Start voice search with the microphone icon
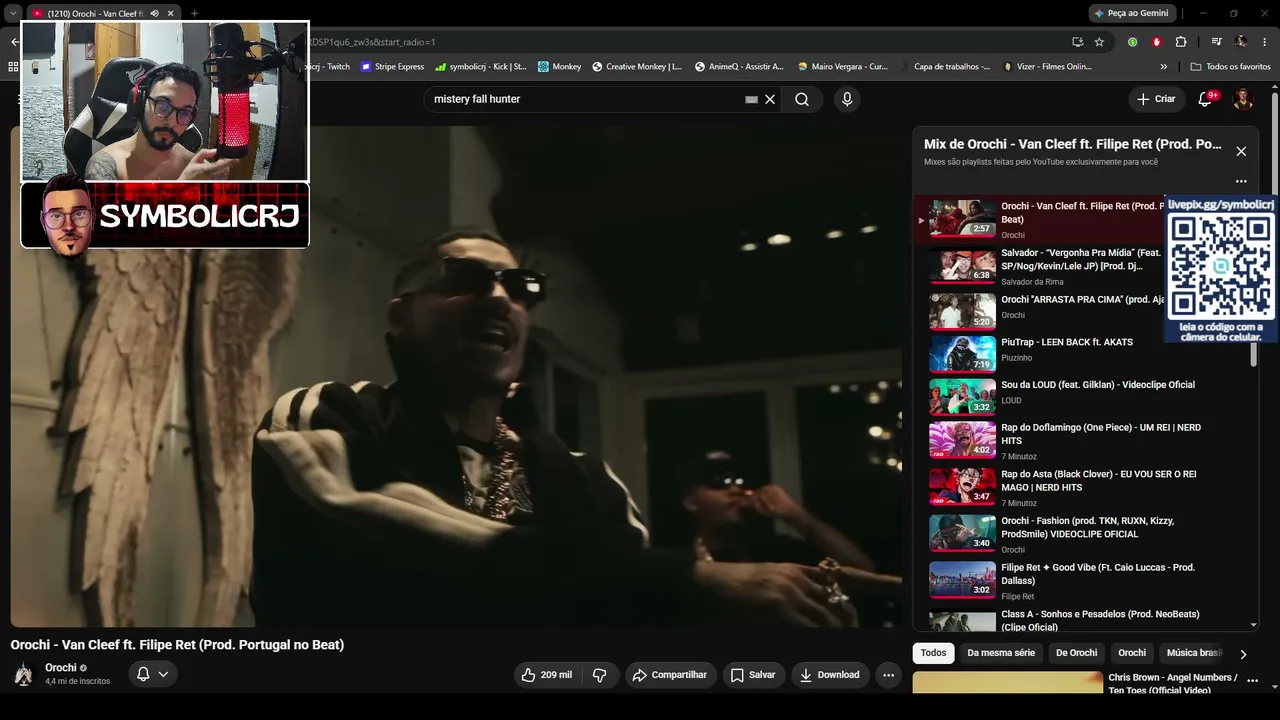 [847, 99]
